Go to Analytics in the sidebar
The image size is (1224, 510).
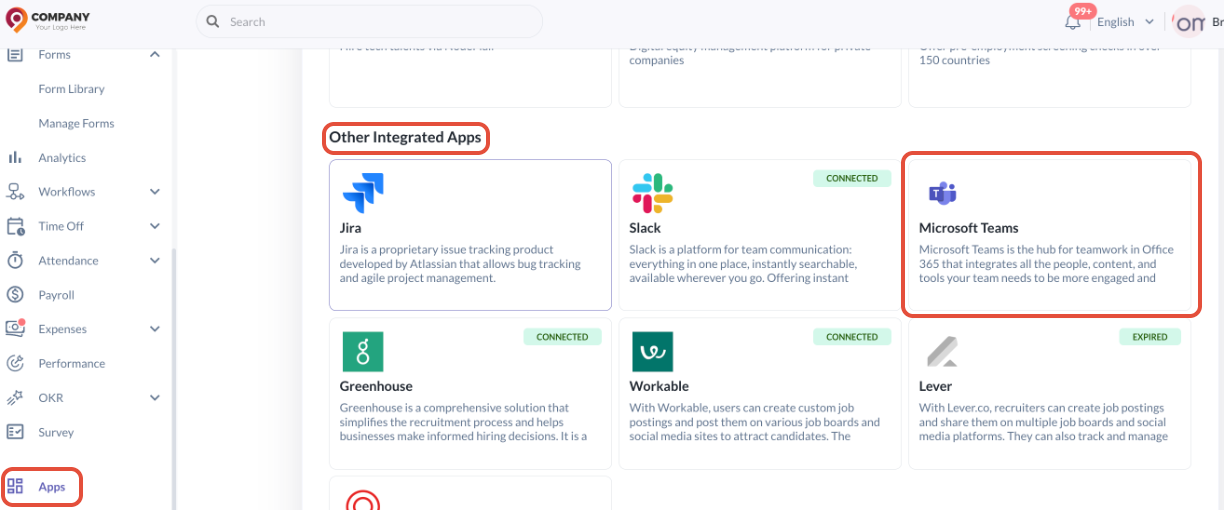click(x=62, y=157)
